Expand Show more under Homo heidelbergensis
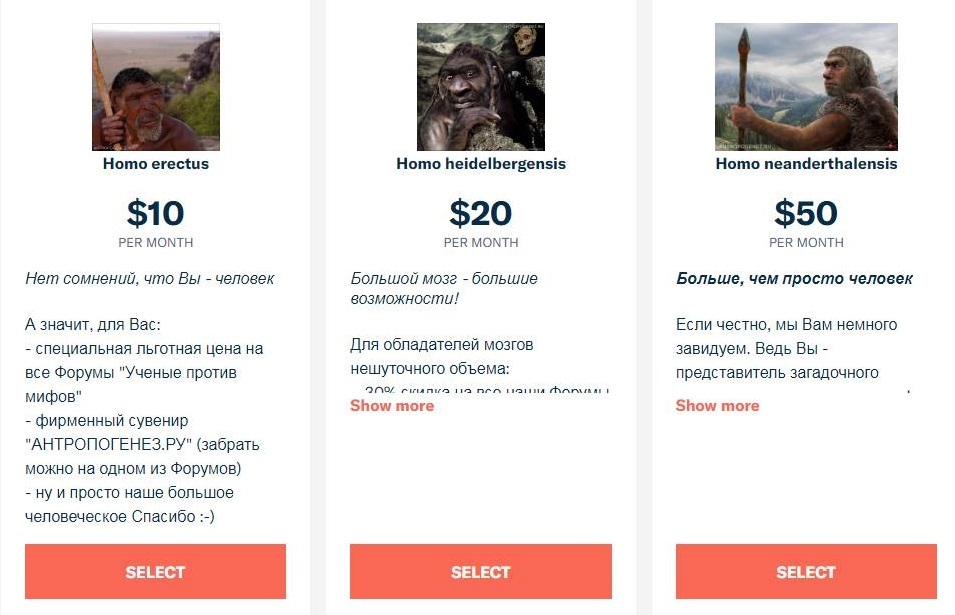 point(392,406)
